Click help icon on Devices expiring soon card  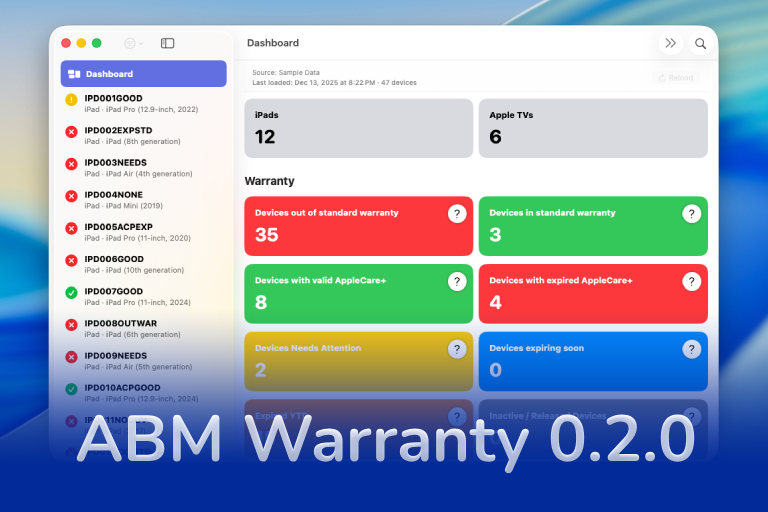692,349
